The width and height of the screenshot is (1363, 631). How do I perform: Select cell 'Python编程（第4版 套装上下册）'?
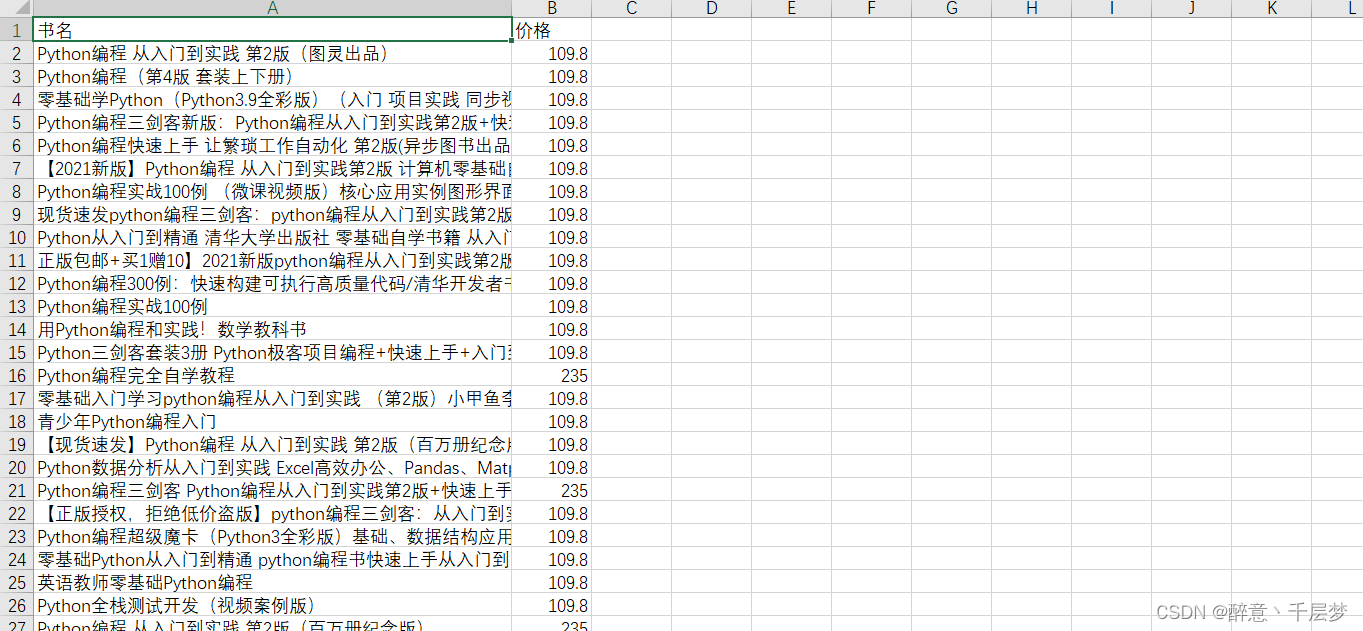click(272, 76)
